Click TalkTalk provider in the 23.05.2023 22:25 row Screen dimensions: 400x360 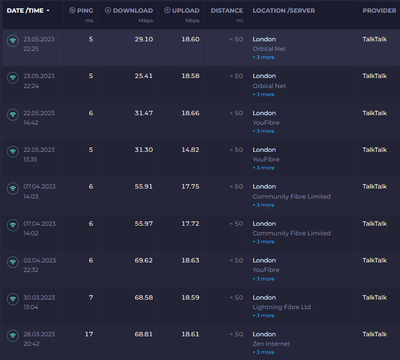(x=375, y=39)
